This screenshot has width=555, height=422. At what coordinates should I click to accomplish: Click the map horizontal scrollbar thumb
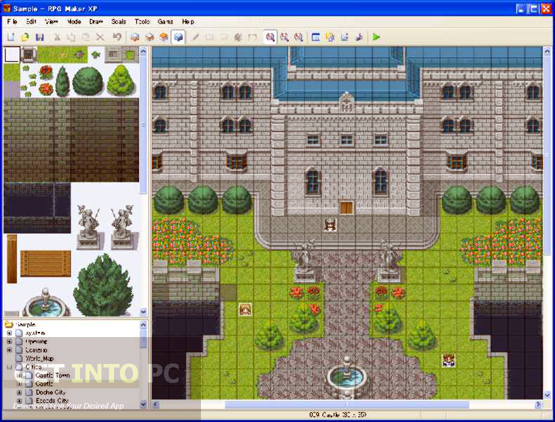coord(347,404)
